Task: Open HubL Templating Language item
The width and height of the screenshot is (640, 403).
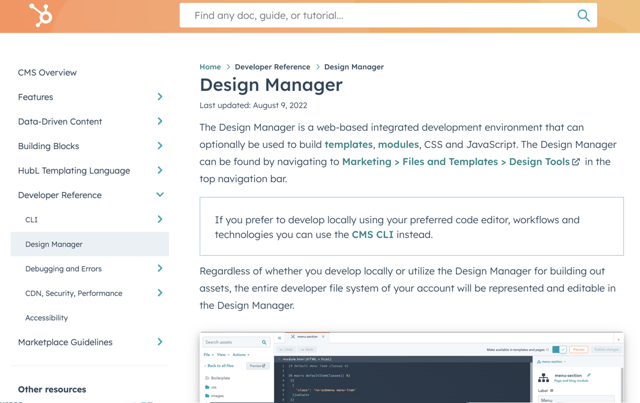Action: (74, 171)
